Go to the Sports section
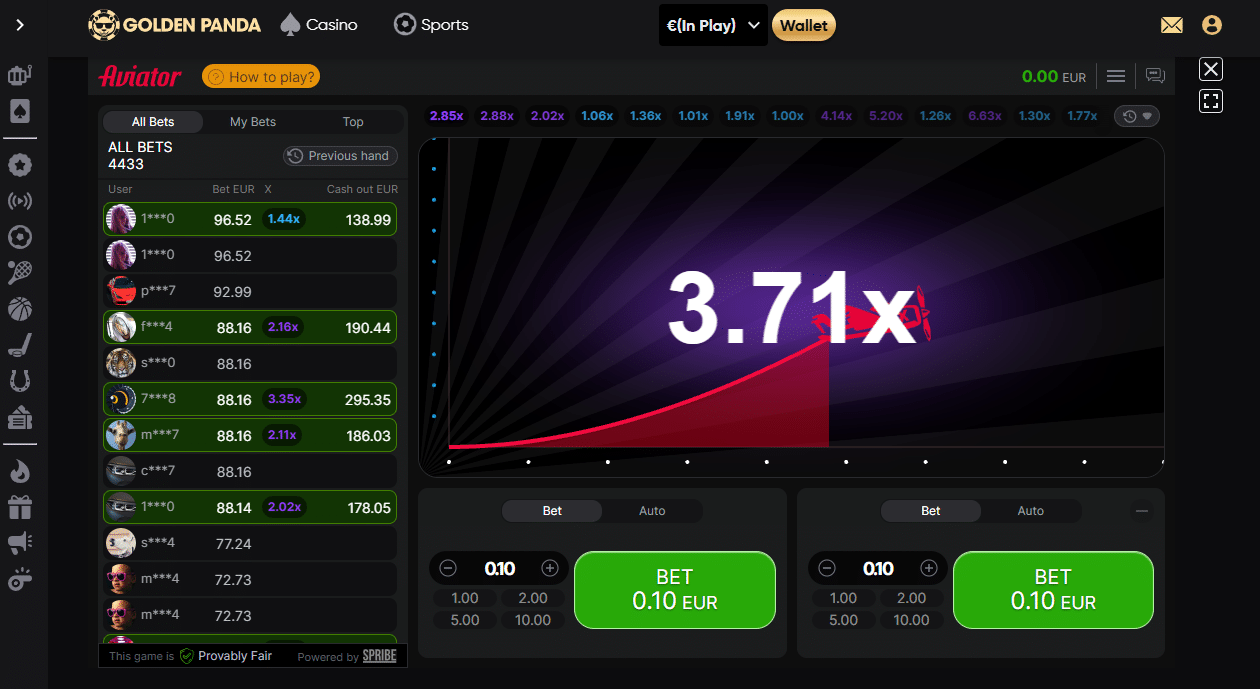This screenshot has width=1260, height=689. pos(431,24)
